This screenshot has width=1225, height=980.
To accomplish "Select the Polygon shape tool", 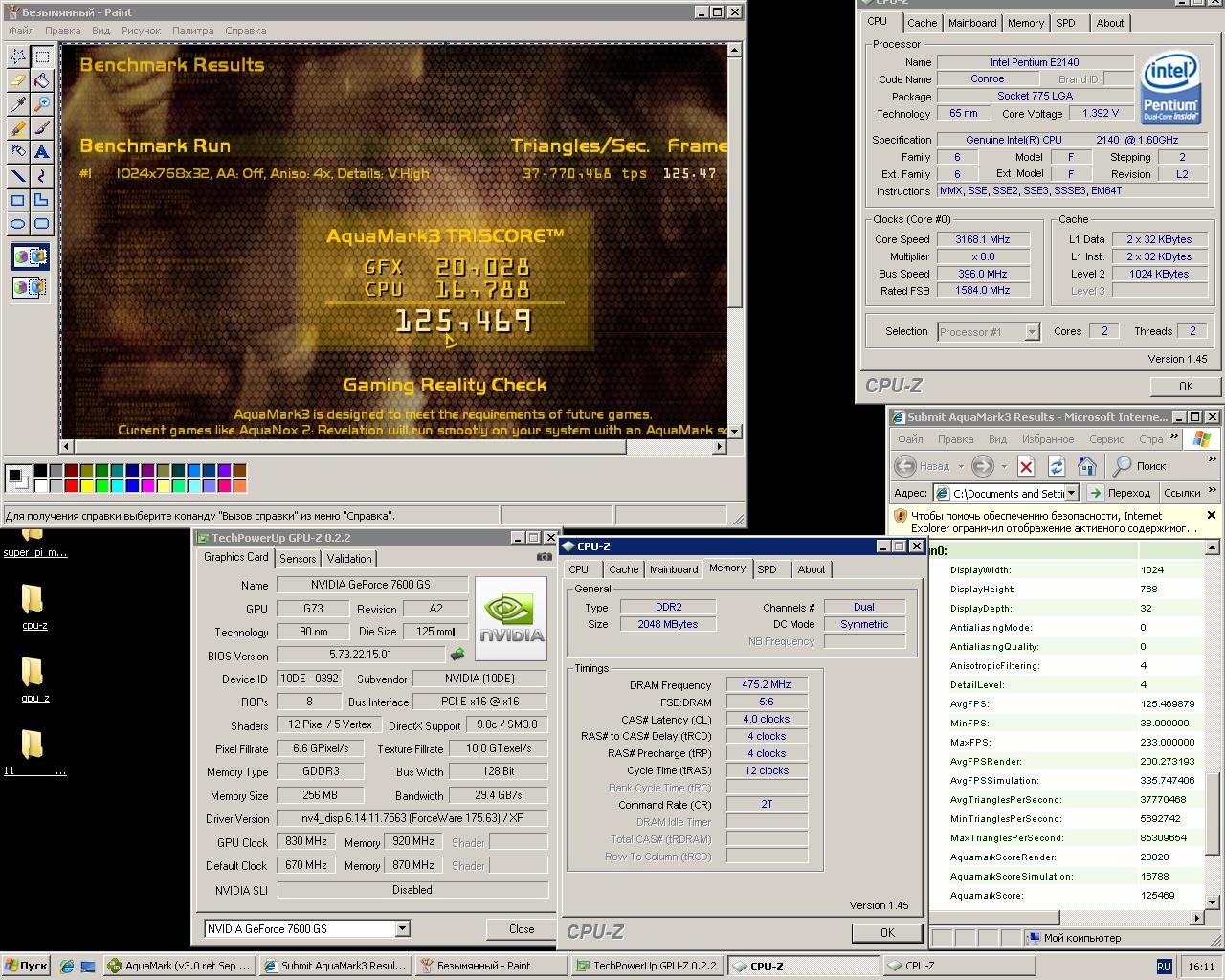I will pyautogui.click(x=42, y=200).
